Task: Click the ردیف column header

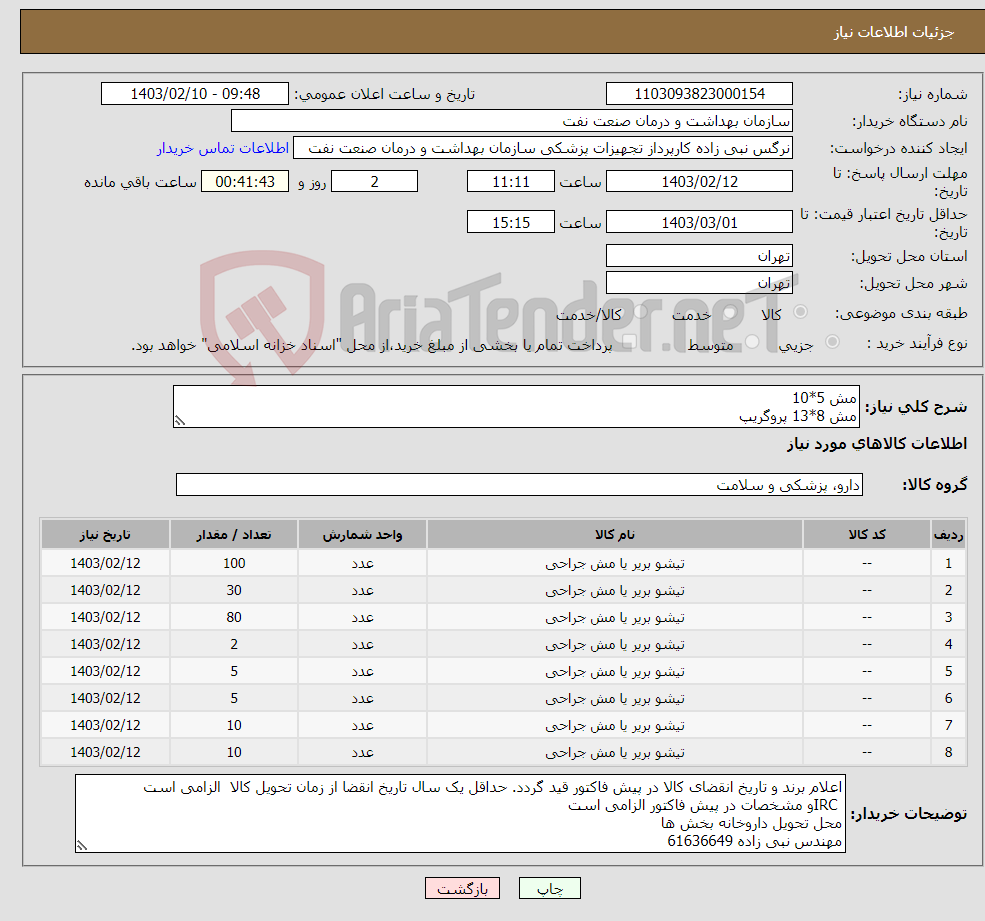Action: (949, 534)
